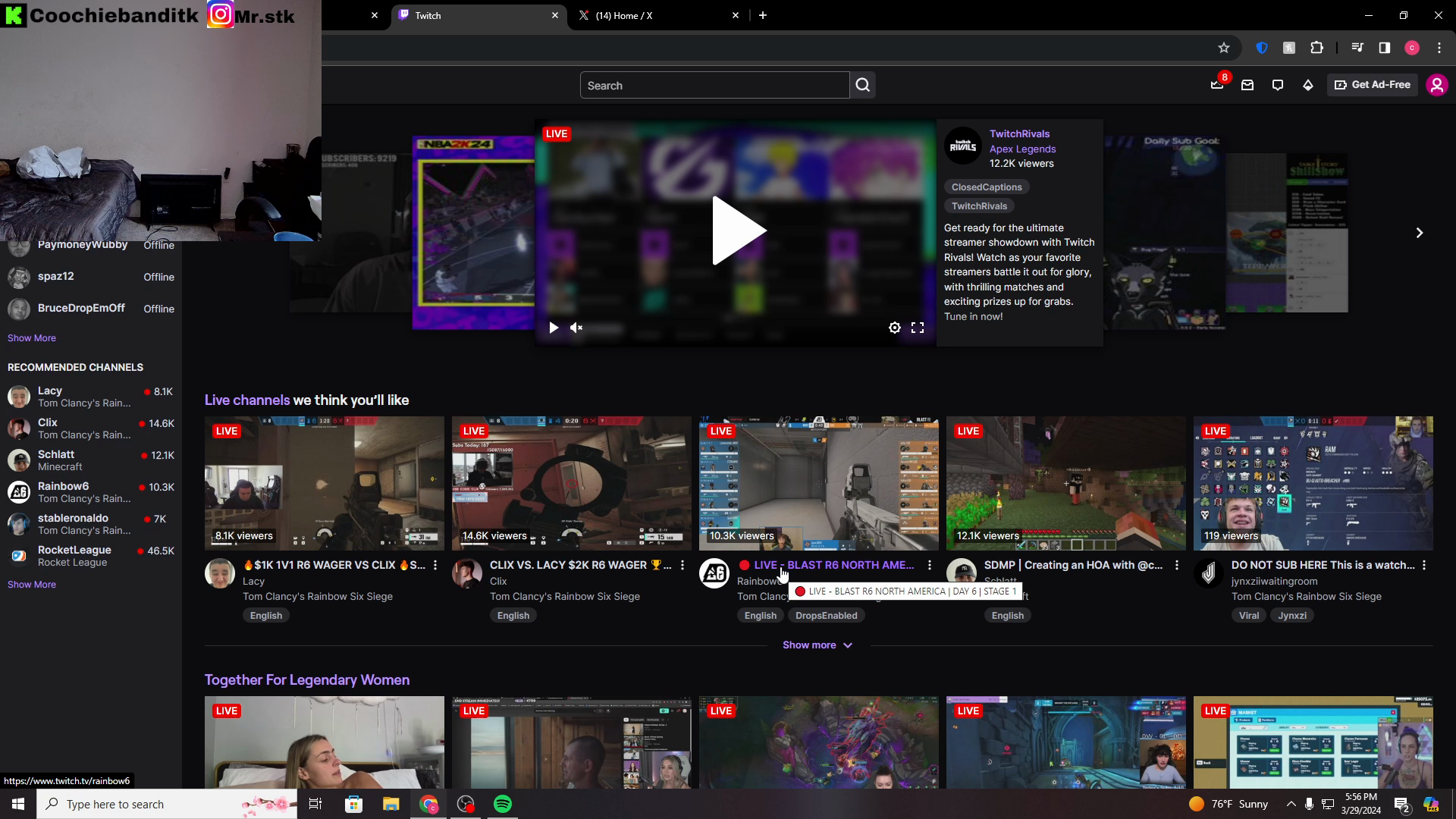
Task: Open options for jynxziiwaitingroom stream
Action: [1424, 565]
